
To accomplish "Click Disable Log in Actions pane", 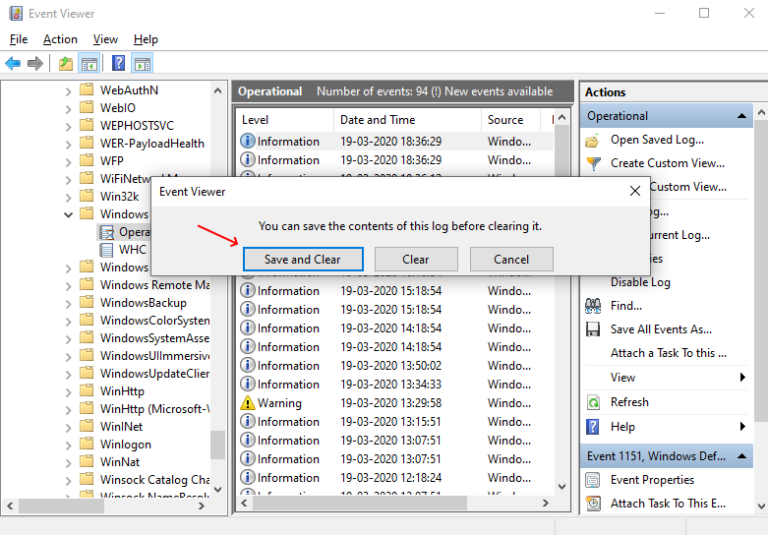I will point(640,282).
